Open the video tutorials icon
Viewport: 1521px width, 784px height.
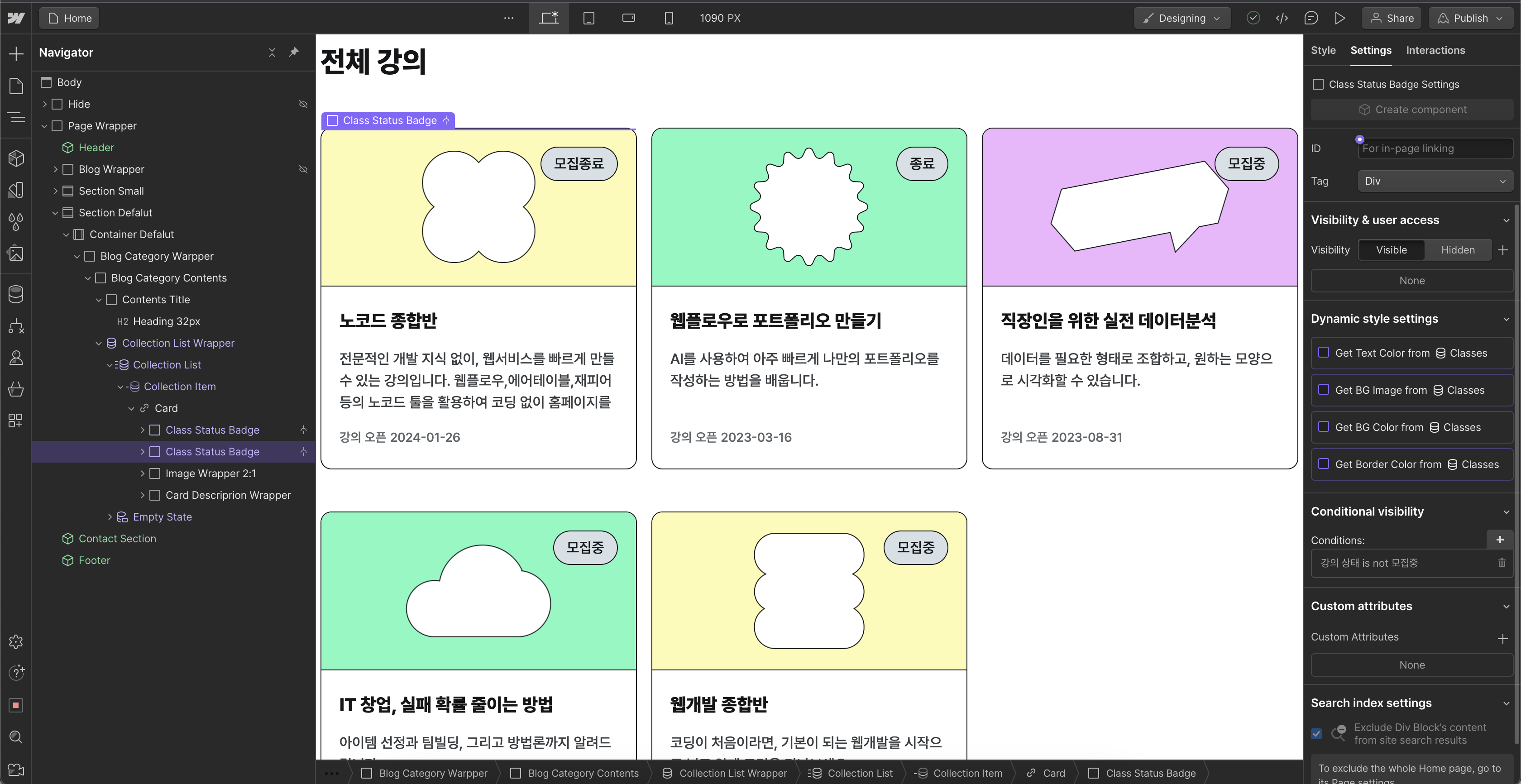[16, 770]
